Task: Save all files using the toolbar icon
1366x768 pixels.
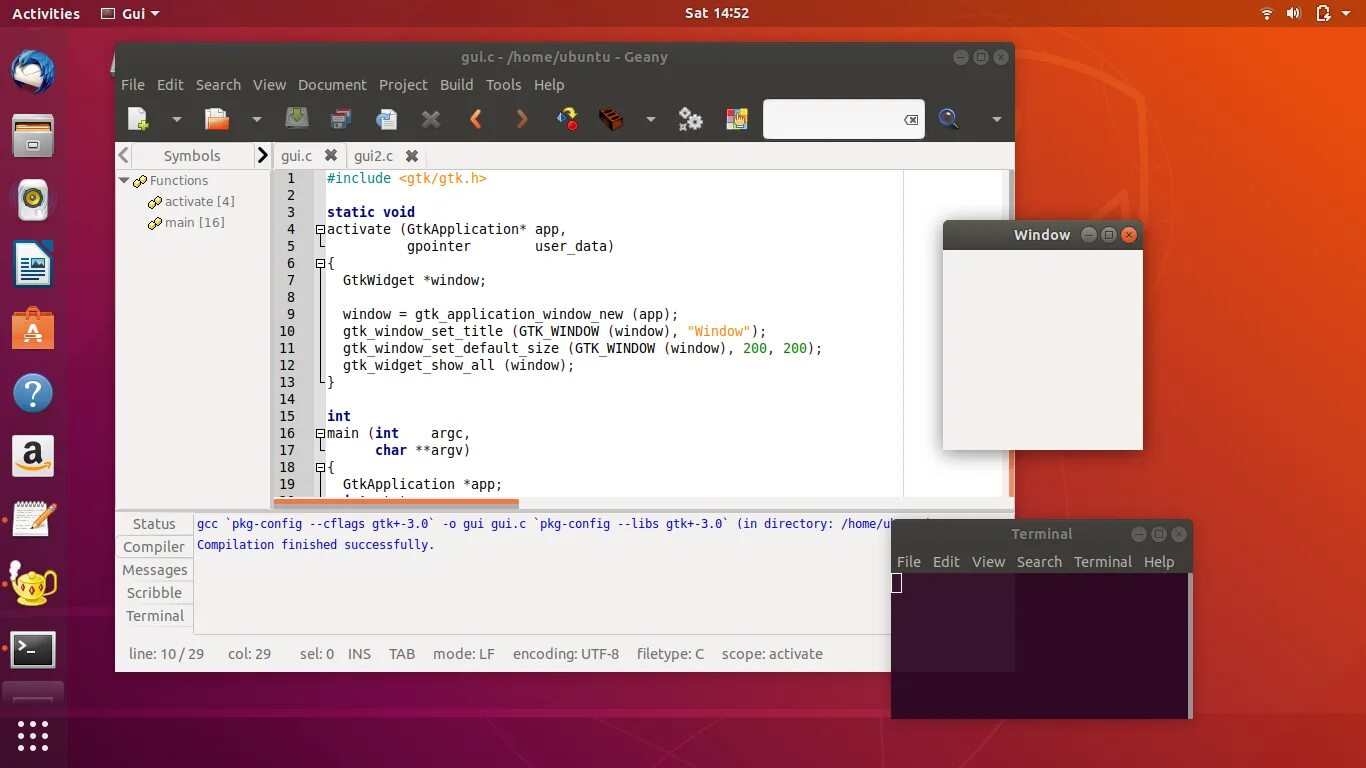Action: click(341, 119)
